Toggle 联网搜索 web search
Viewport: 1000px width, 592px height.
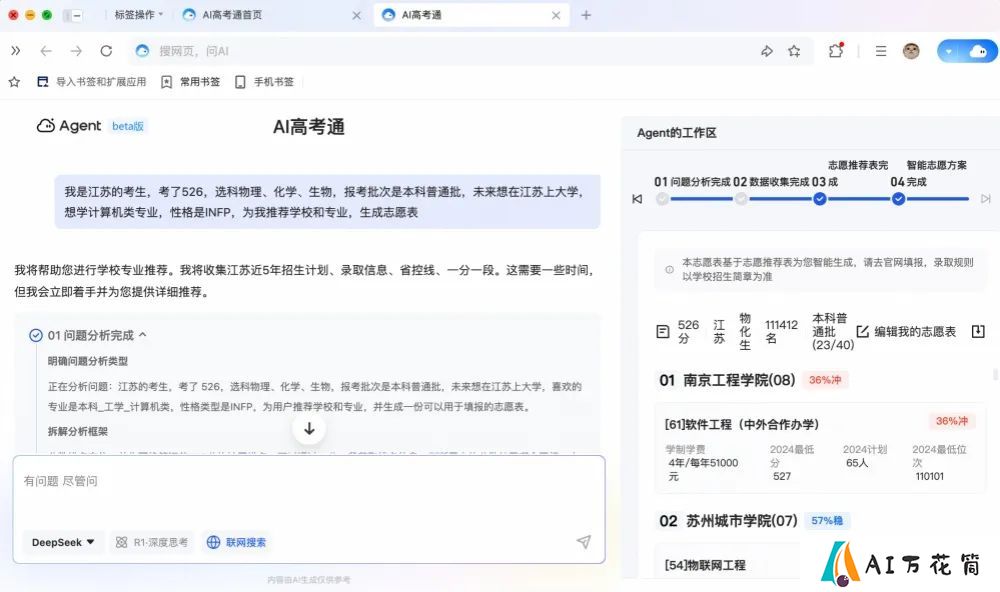pyautogui.click(x=237, y=542)
